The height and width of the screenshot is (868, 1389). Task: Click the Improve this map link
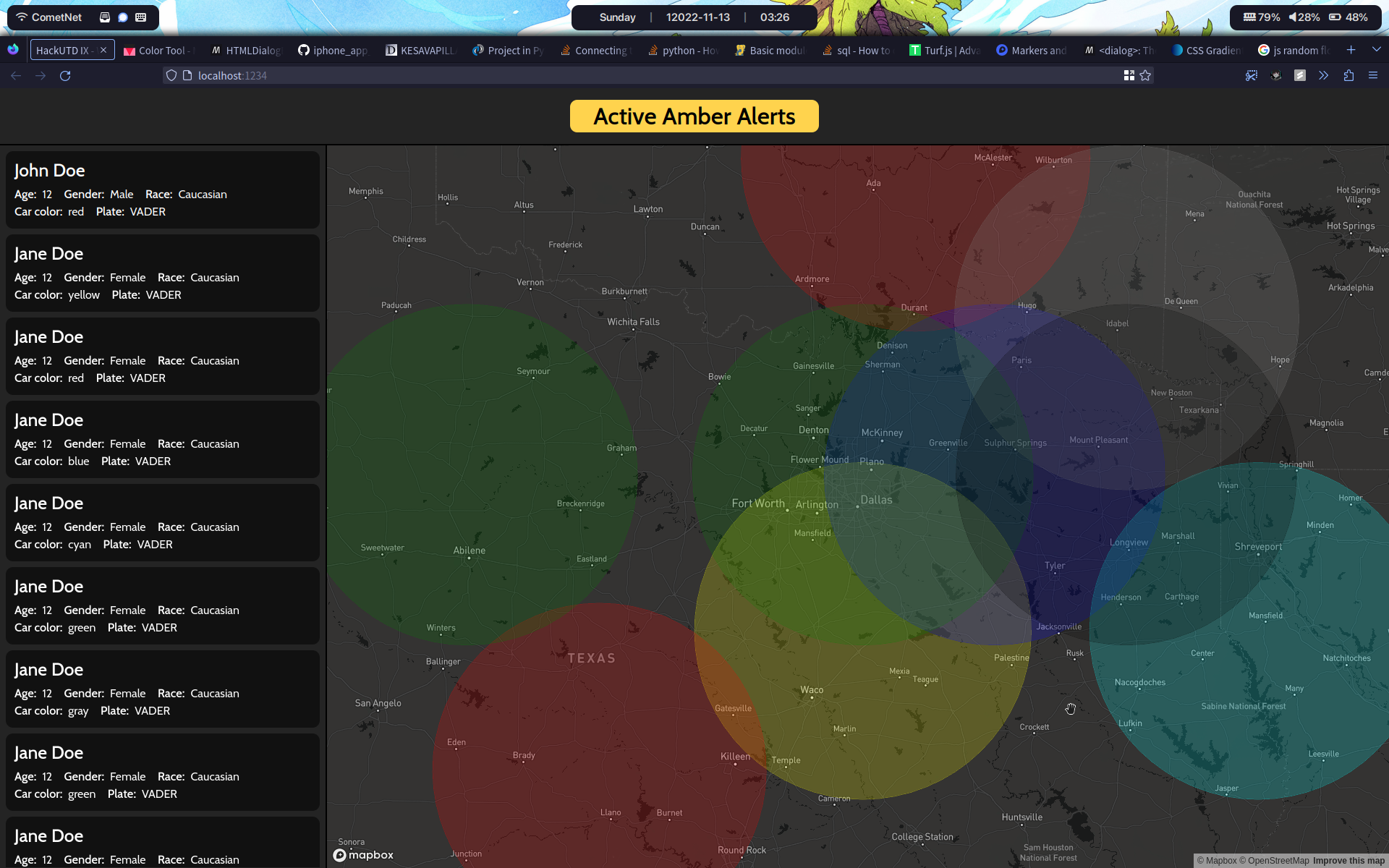1348,860
